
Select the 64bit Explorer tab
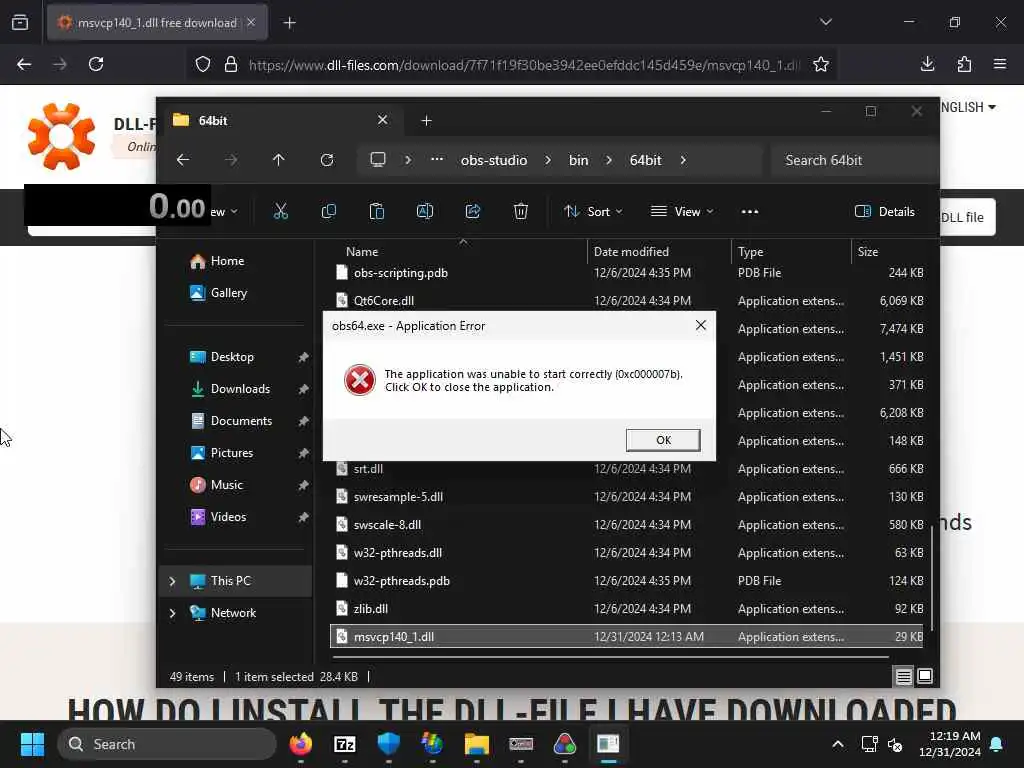point(281,121)
